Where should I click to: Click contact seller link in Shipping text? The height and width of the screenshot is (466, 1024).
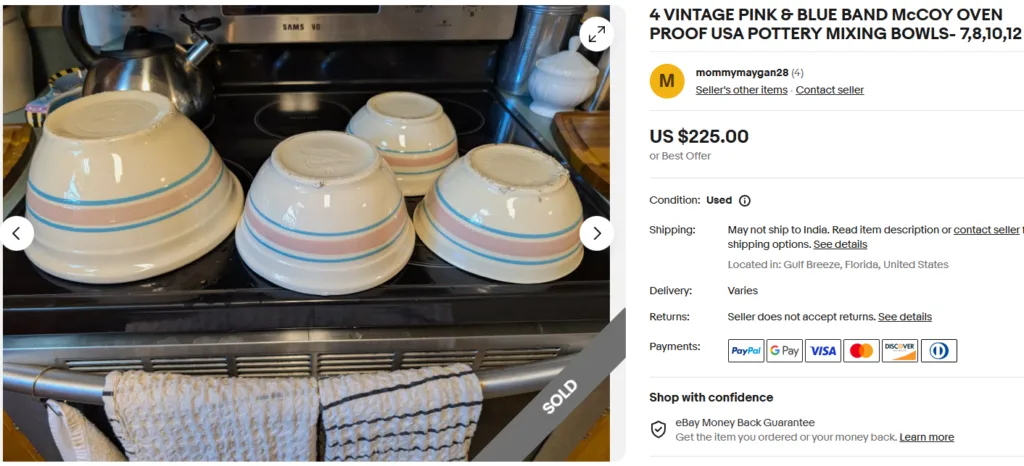[985, 230]
